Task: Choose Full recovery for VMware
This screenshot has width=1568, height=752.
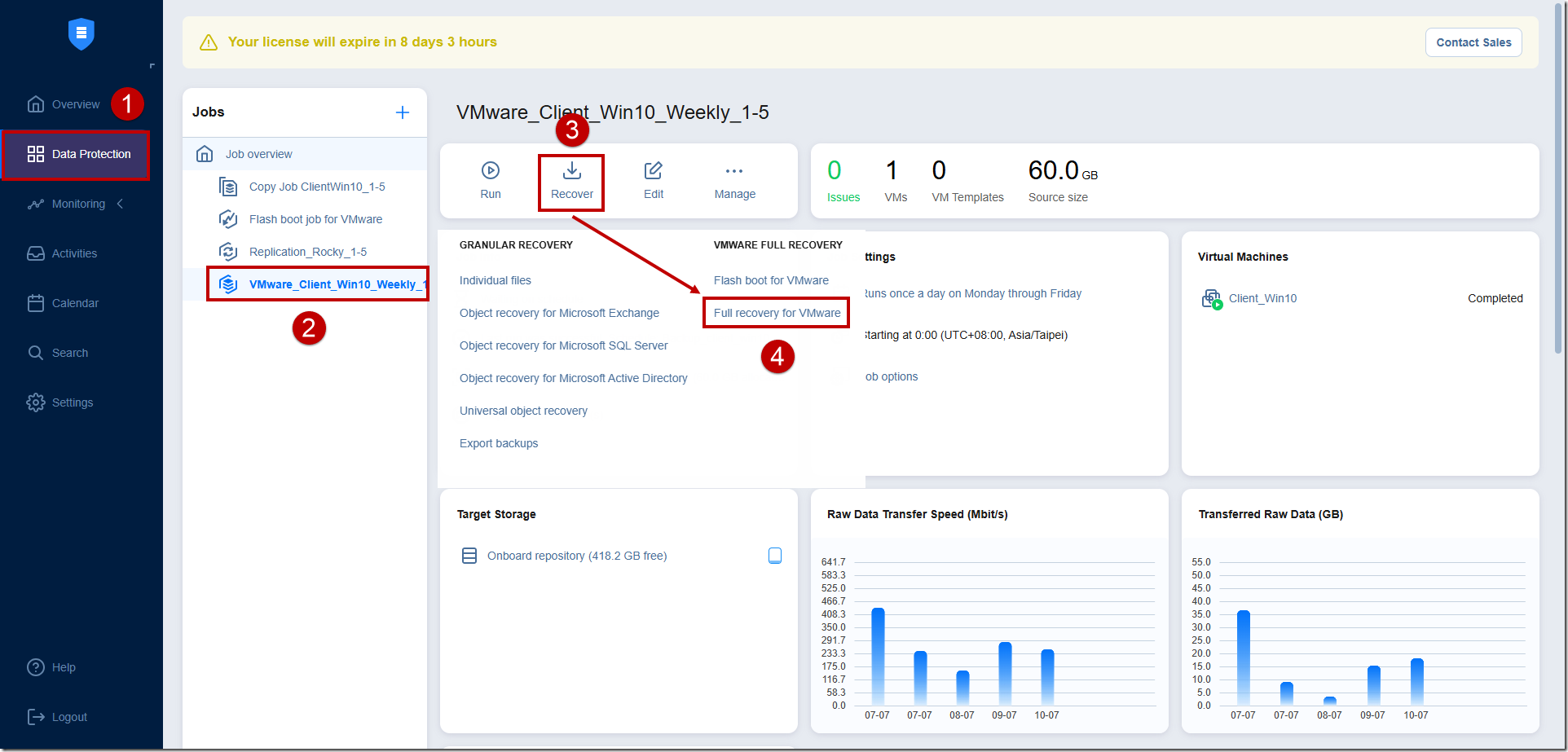Action: pyautogui.click(x=777, y=313)
